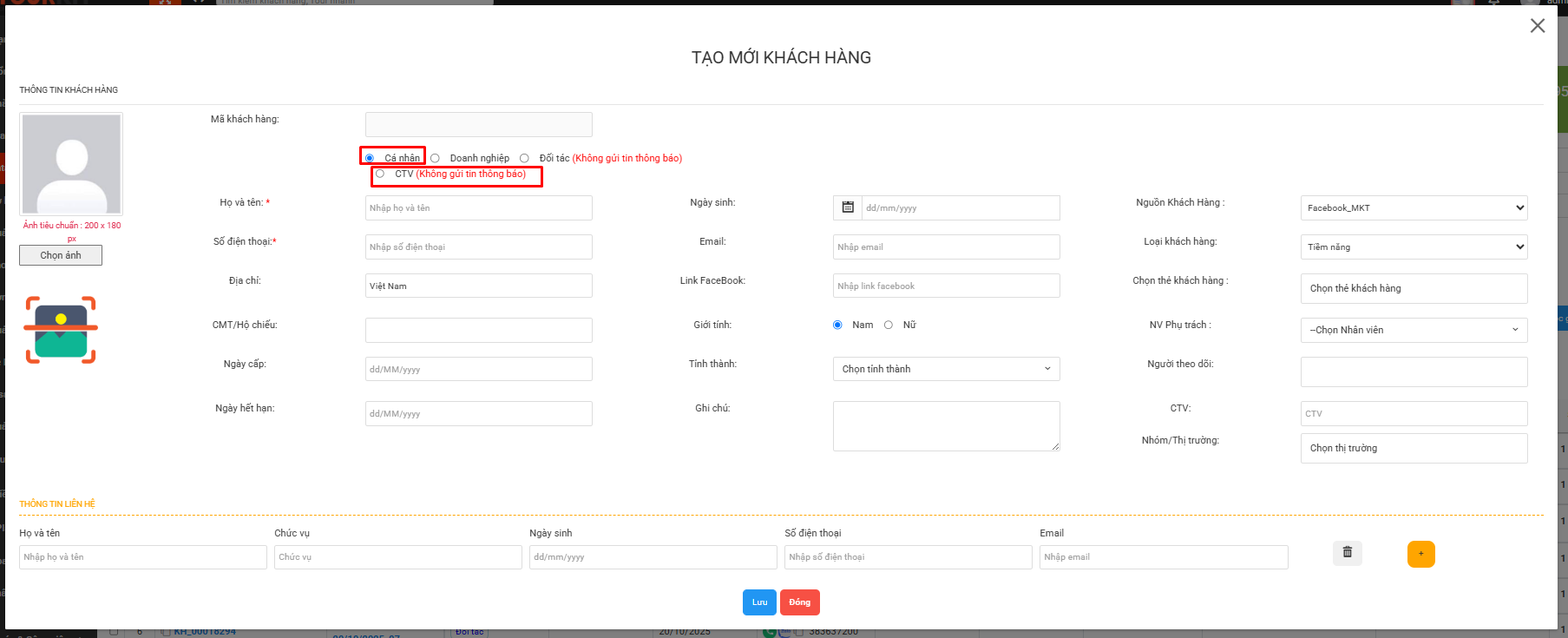This screenshot has height=638, width=1568.
Task: Click into the Ghi chú text area
Action: click(x=946, y=425)
